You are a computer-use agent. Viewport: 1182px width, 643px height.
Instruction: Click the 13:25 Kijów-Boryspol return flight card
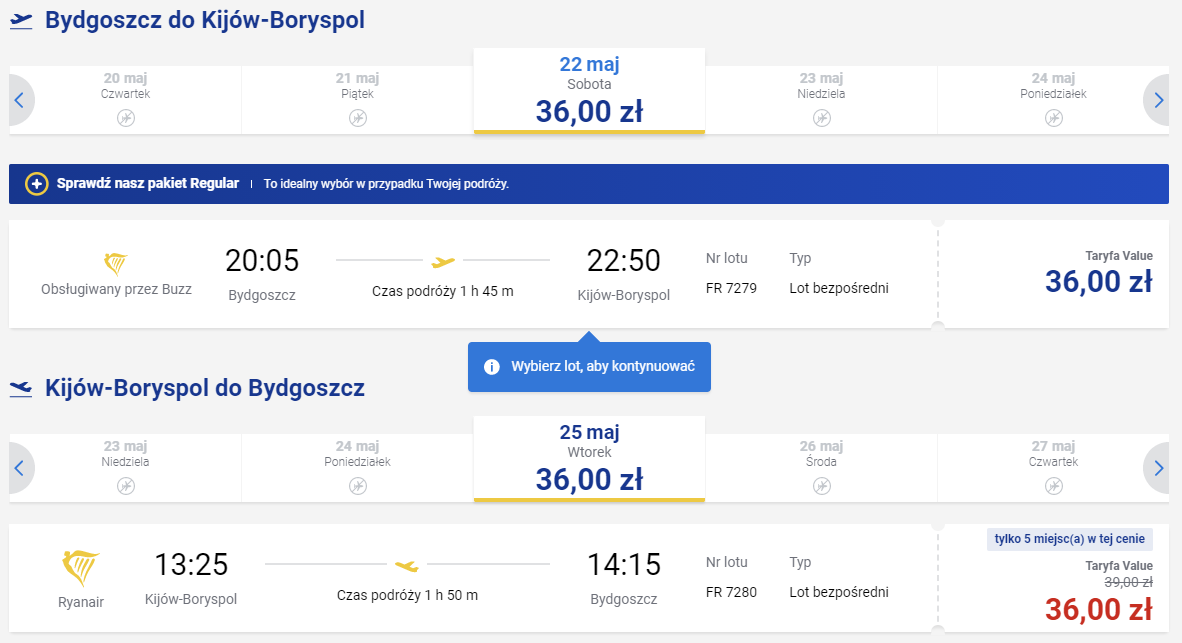pos(473,579)
